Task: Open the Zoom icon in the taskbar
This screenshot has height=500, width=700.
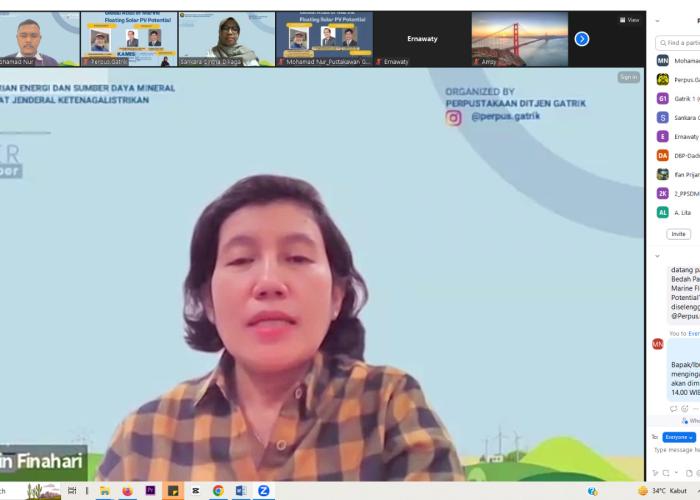Action: 264,491
